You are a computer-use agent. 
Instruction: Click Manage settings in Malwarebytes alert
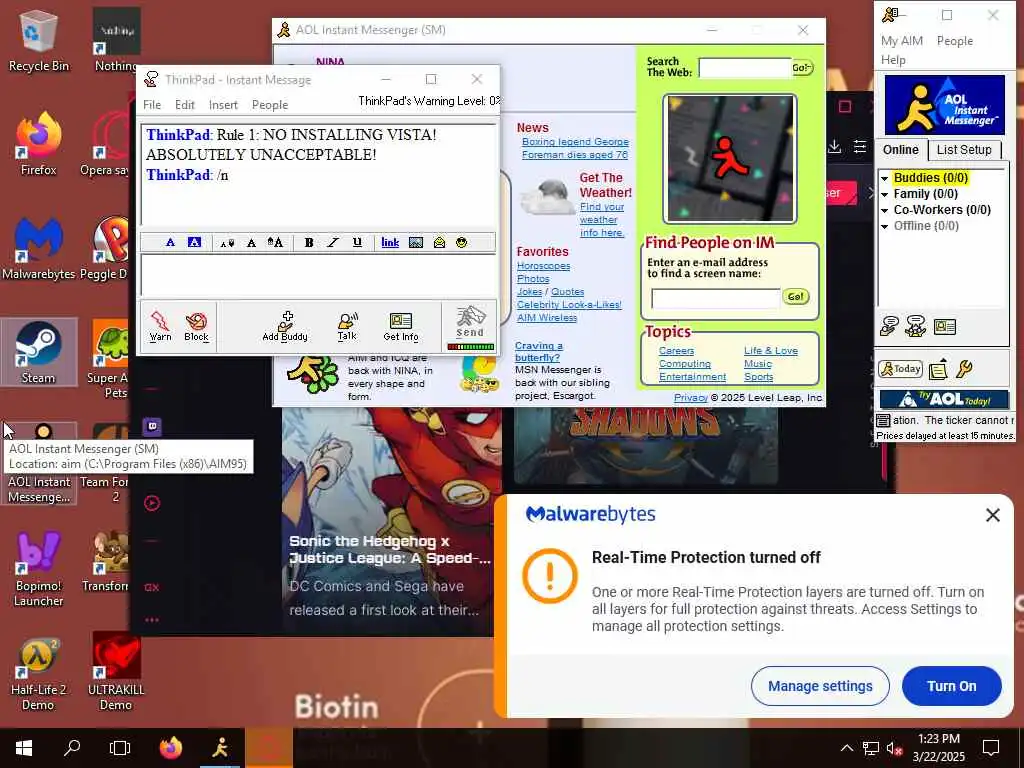pyautogui.click(x=820, y=686)
